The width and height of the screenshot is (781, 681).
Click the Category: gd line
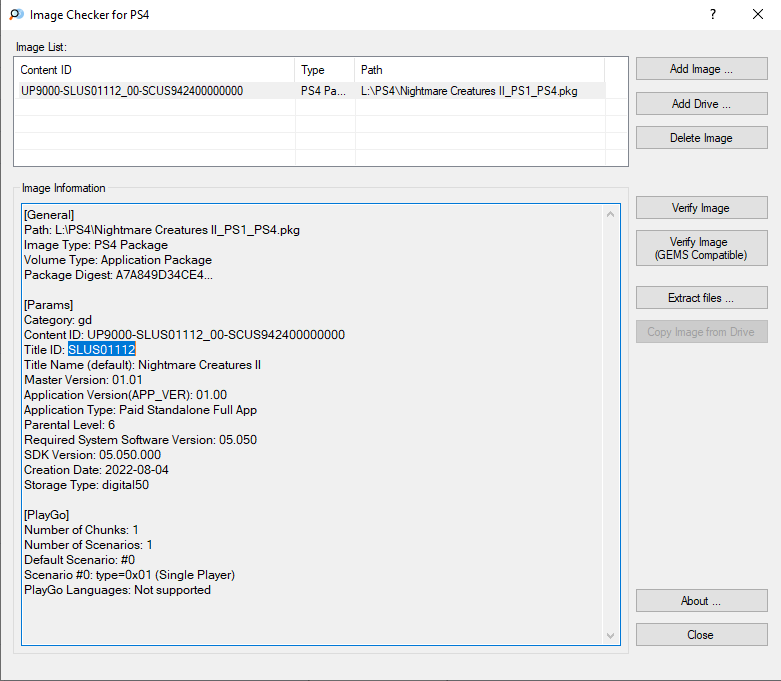click(x=58, y=320)
